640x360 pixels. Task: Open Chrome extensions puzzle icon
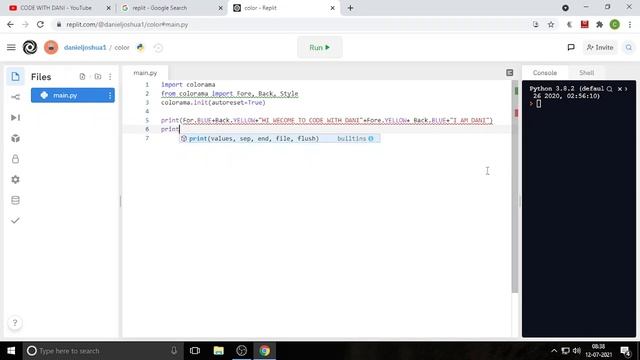tap(600, 24)
